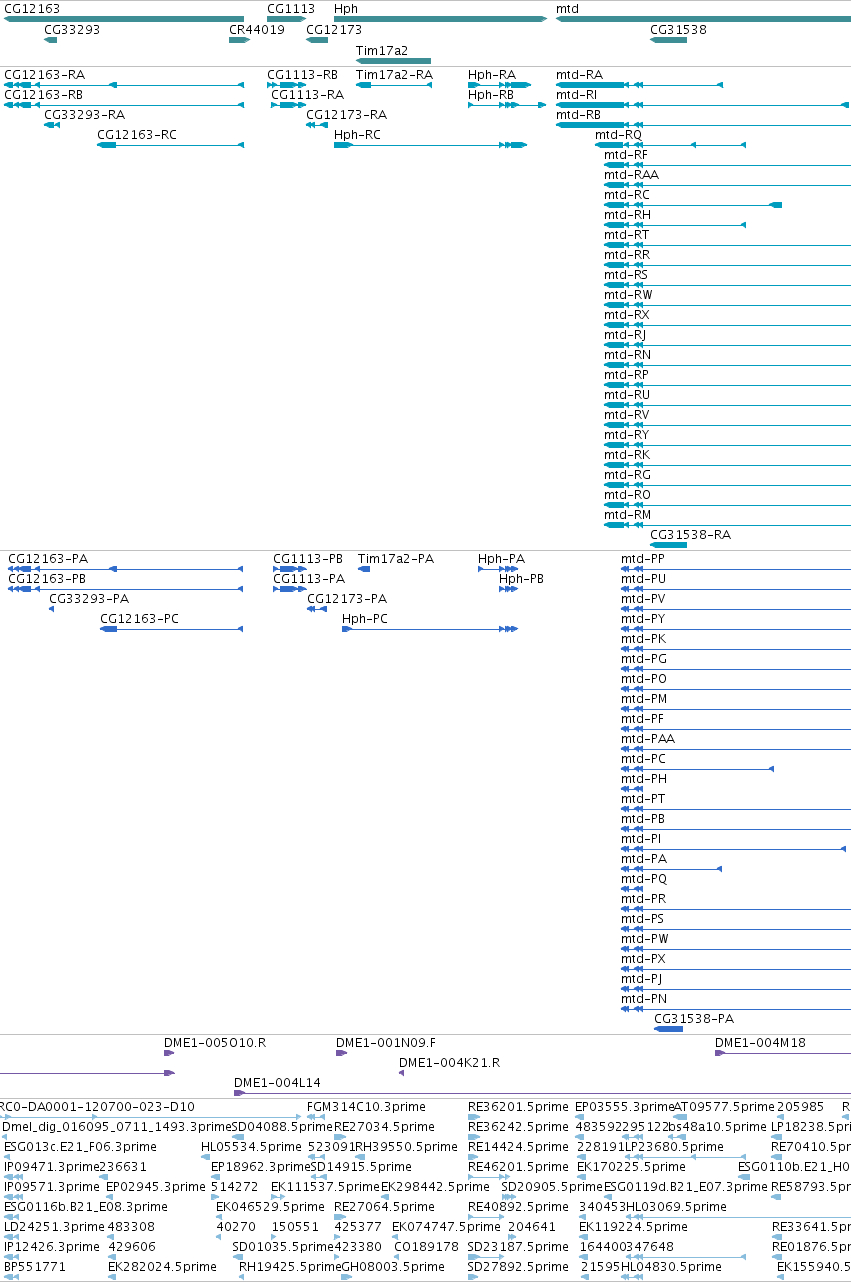Select the Tim17a2-PA protein label
Screen dimensions: 851x1282
[396, 559]
